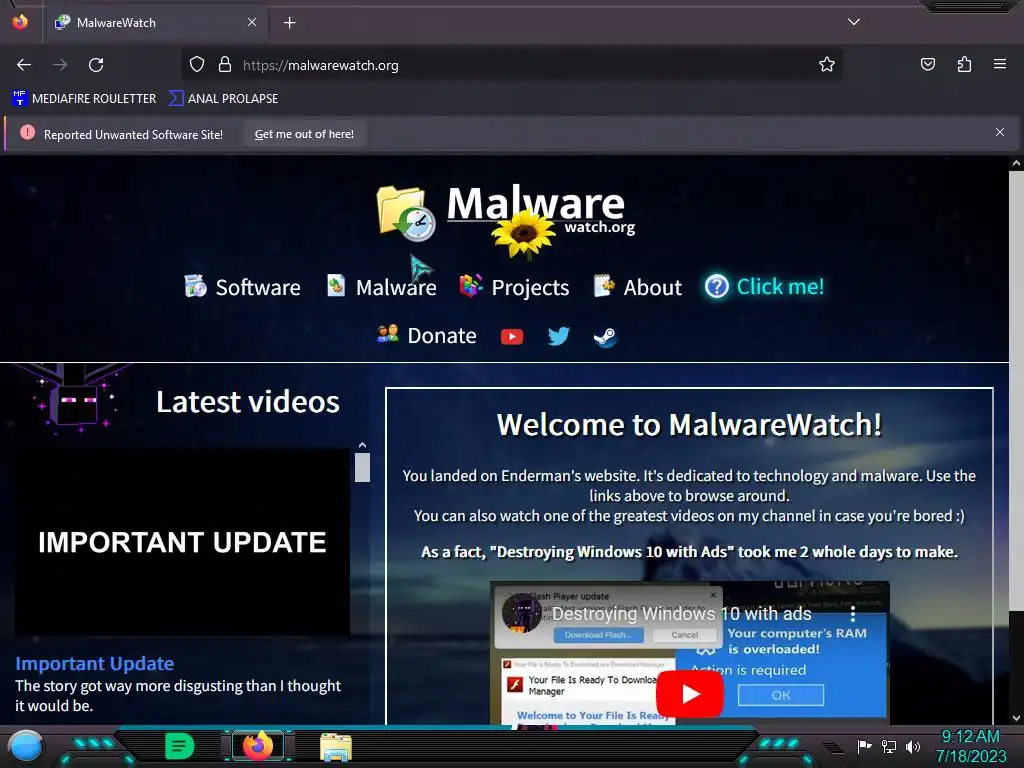Open the Action Center flag tray icon

click(x=864, y=746)
